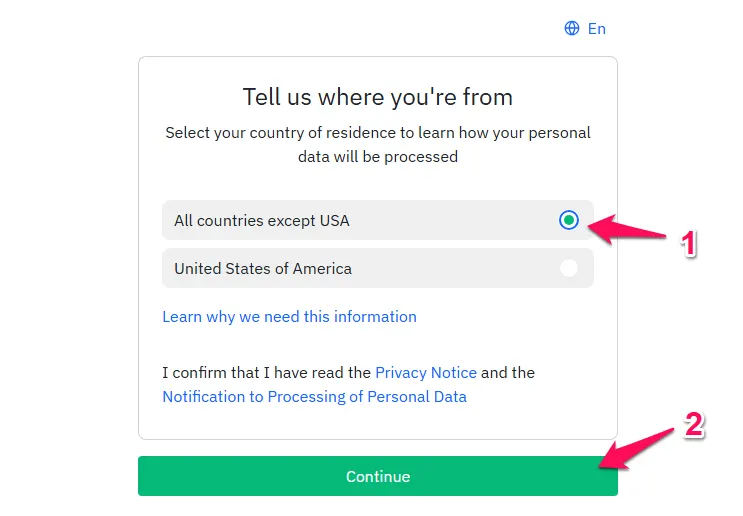Click the number 1 annotation label
Screen dimensions: 743x516
(x=688, y=244)
